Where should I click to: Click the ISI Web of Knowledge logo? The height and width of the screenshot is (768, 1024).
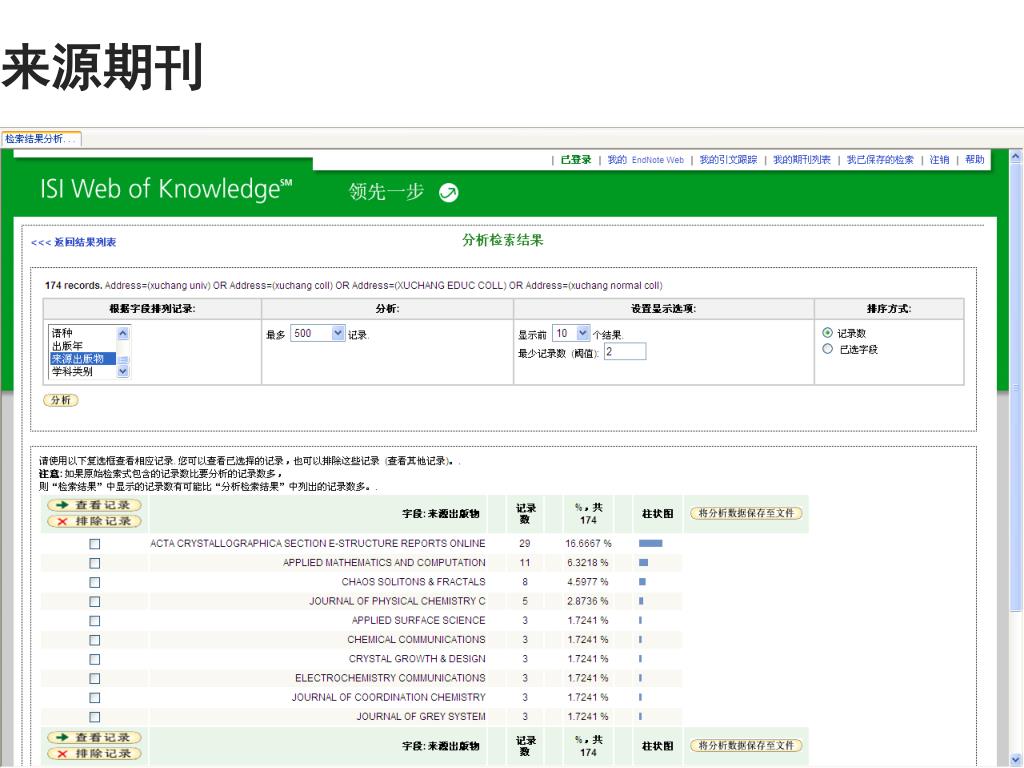166,189
